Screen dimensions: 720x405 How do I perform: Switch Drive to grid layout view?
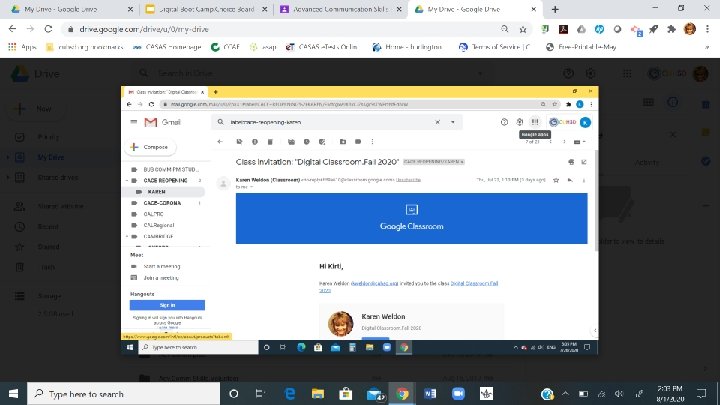click(648, 102)
